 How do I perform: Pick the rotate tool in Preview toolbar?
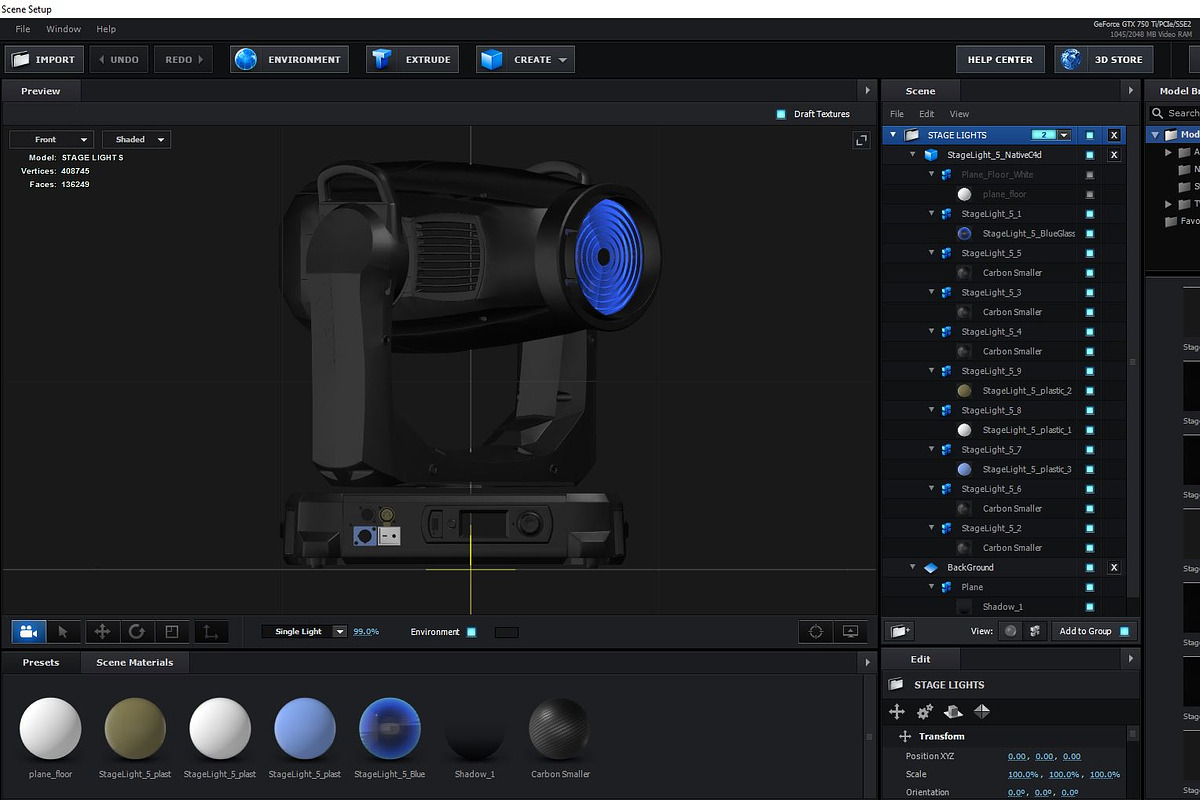pos(137,632)
